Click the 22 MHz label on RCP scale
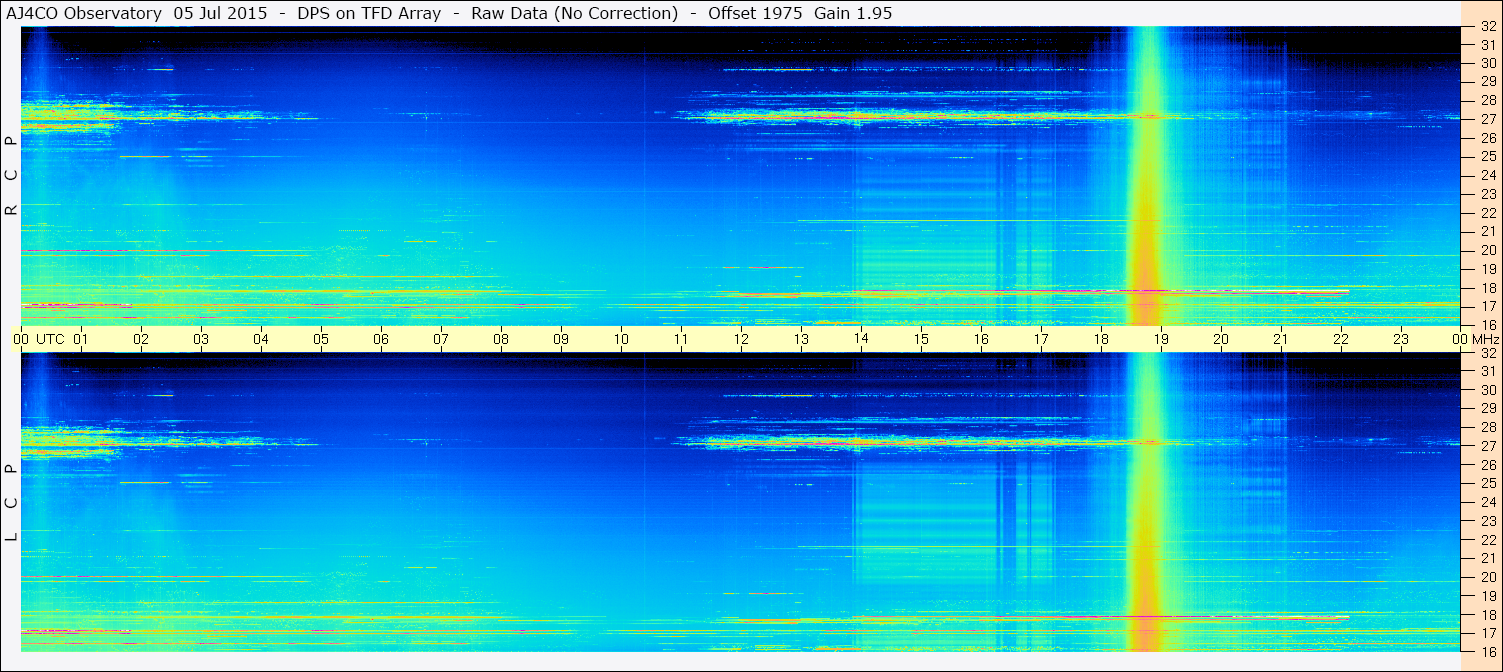1503x672 pixels. click(x=1487, y=213)
